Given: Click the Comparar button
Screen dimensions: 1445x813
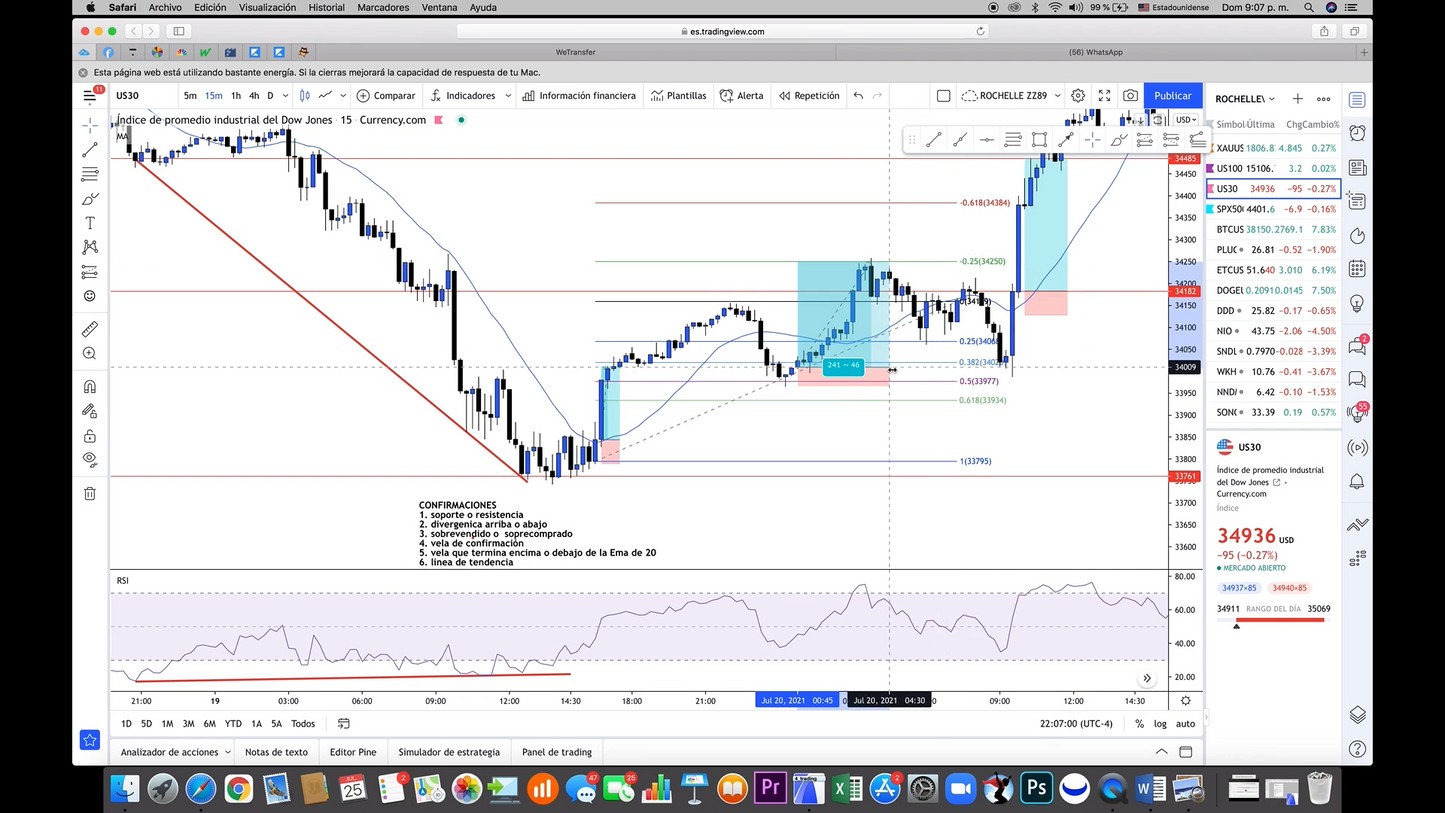Looking at the screenshot, I should [x=385, y=96].
